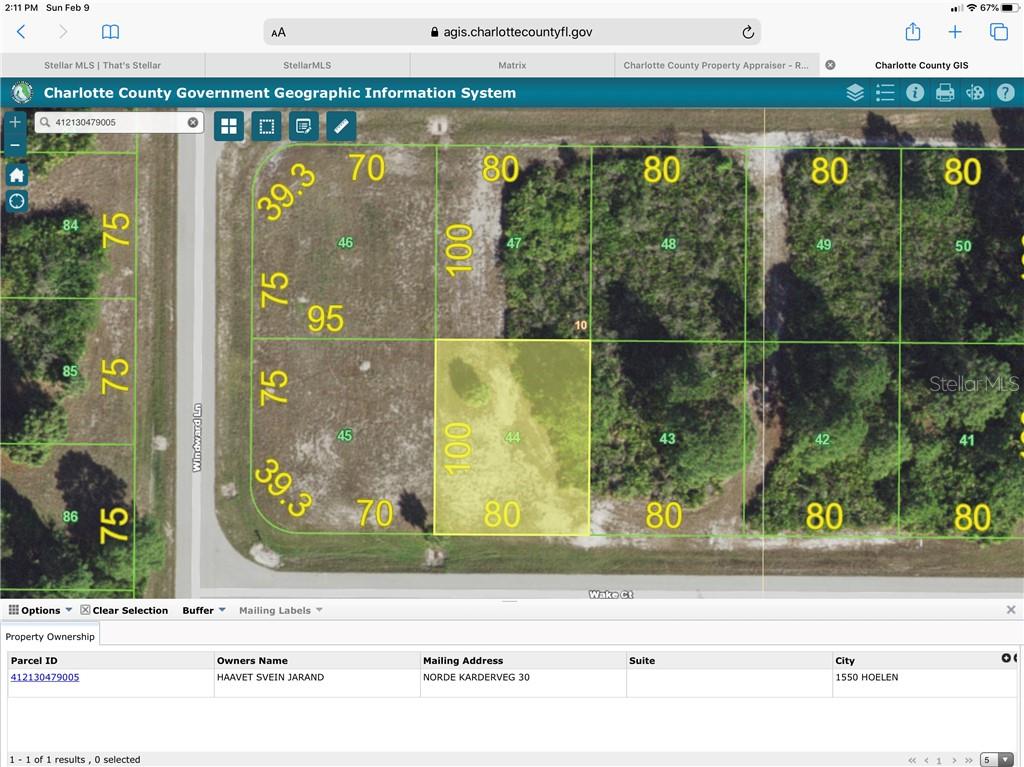Return map to home extent
Image resolution: width=1024 pixels, height=767 pixels.
pos(16,175)
